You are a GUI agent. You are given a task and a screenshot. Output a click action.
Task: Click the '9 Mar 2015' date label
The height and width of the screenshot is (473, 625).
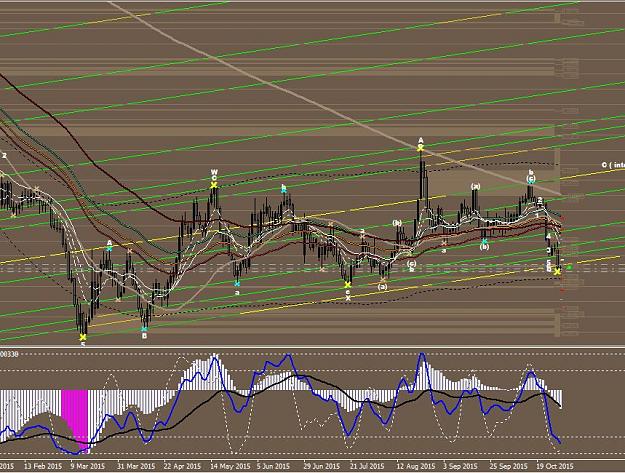tap(88, 466)
